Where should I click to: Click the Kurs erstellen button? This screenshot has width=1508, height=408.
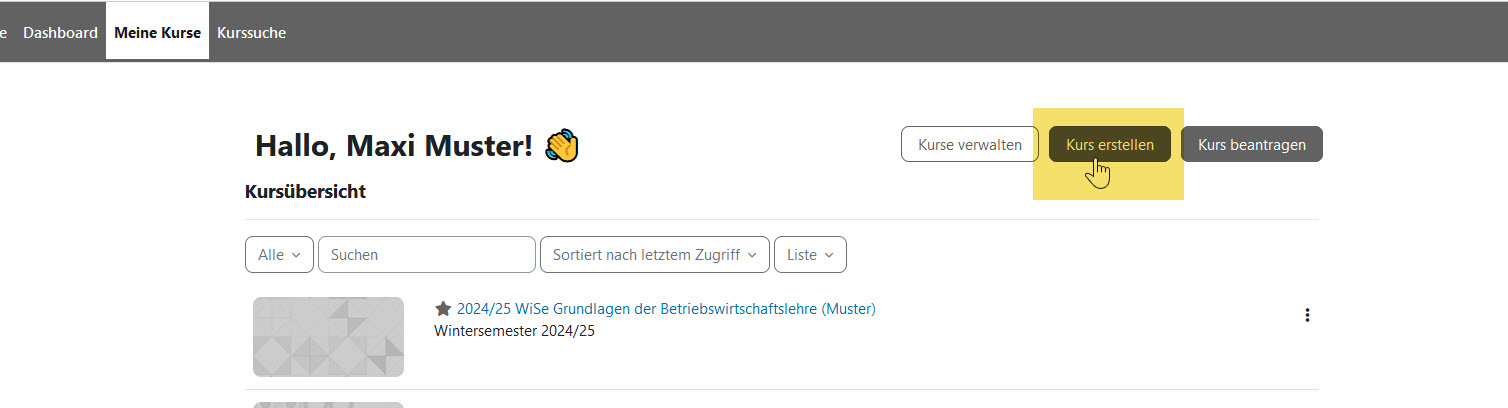(x=1109, y=145)
